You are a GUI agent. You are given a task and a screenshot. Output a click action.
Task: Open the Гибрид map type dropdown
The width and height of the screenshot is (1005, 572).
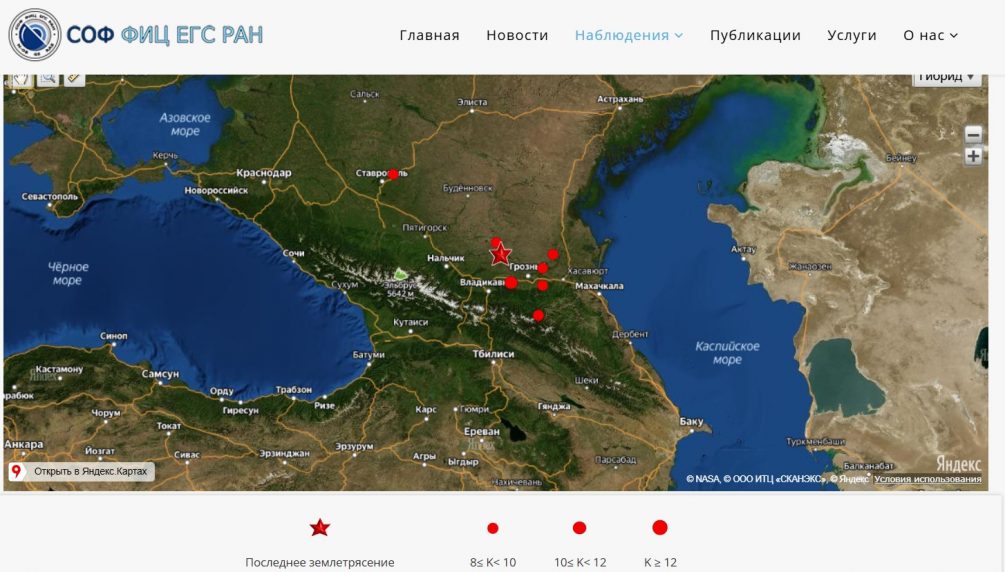pos(946,78)
